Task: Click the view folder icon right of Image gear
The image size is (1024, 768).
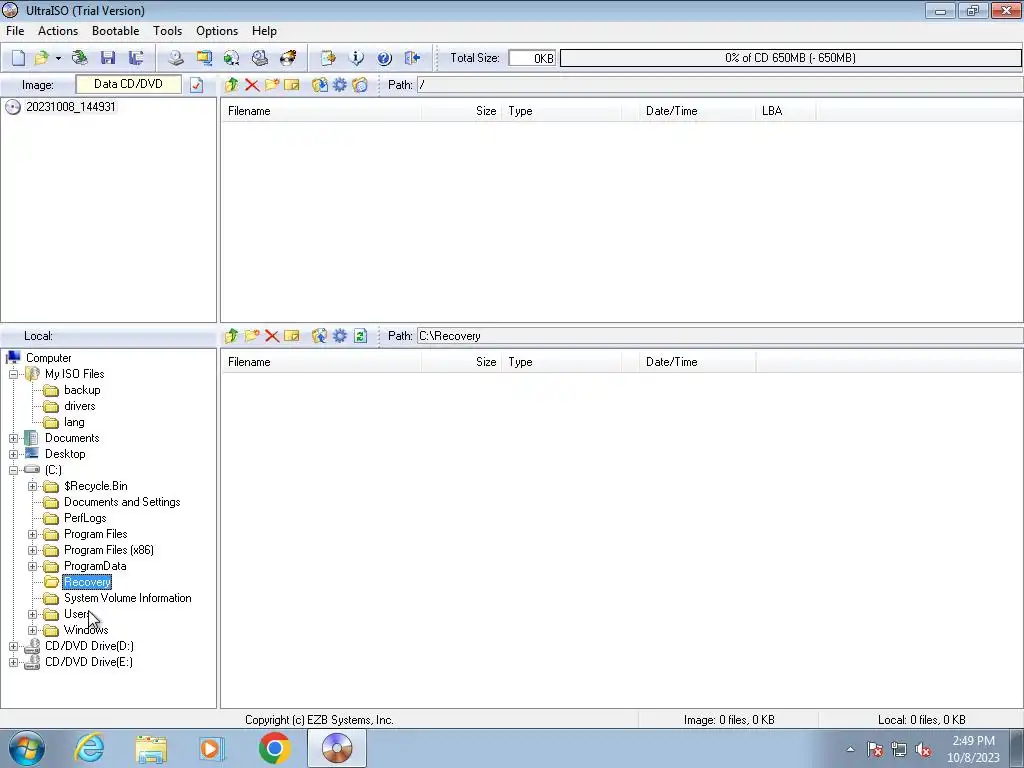Action: tap(360, 85)
